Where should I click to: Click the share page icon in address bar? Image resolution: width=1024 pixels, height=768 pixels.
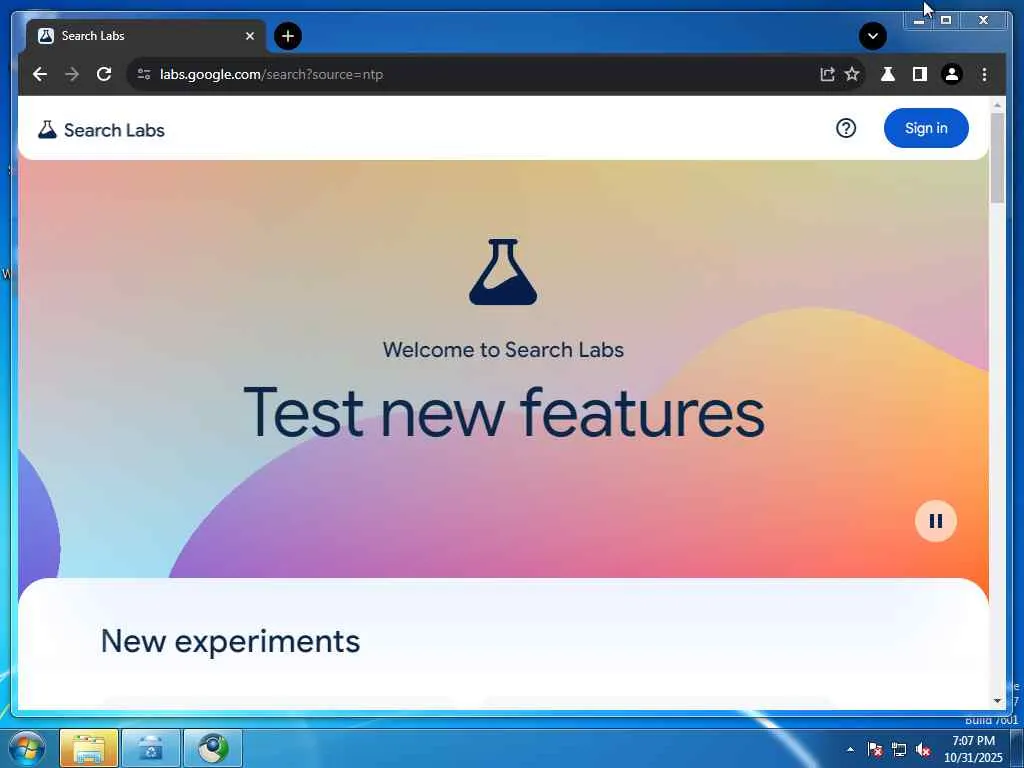tap(827, 74)
